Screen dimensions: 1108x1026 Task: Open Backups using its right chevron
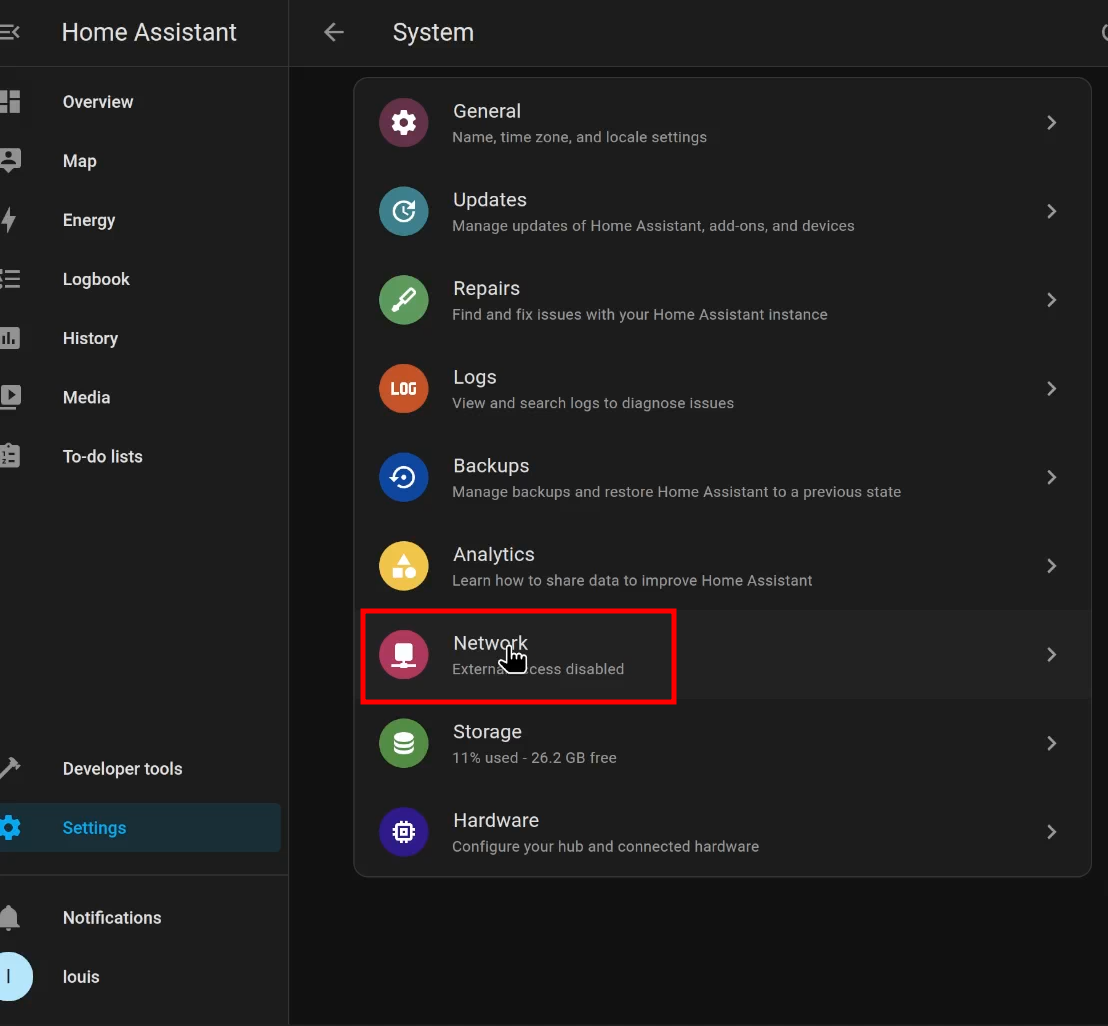pyautogui.click(x=1051, y=478)
